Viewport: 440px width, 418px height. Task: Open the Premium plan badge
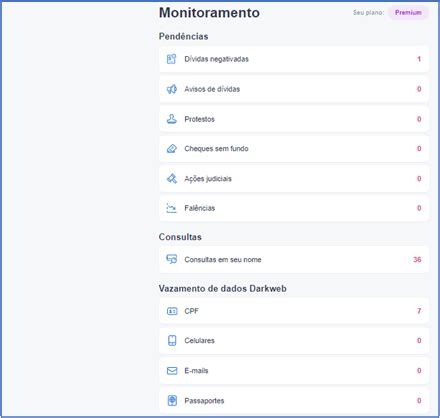(x=408, y=13)
